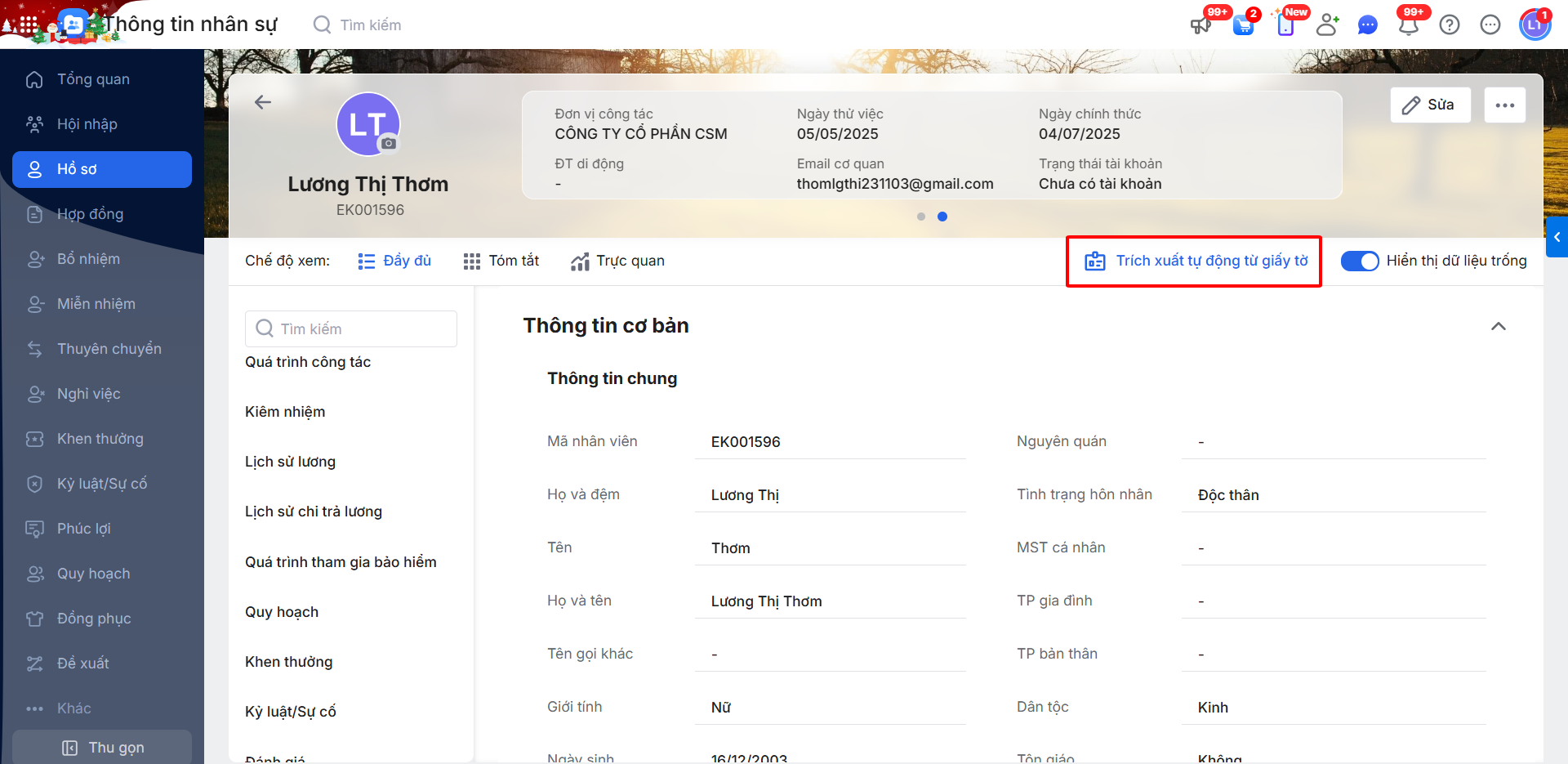The width and height of the screenshot is (1568, 764).
Task: Click the email thomlgthi231103@gmail.com
Action: pos(895,184)
